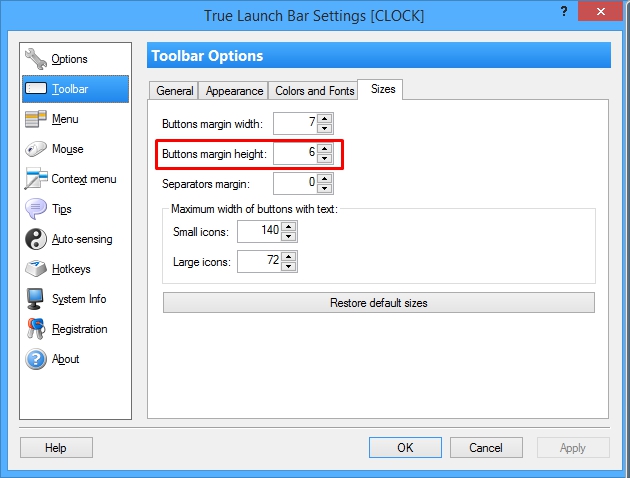The height and width of the screenshot is (478, 630).
Task: Decrease Small icons maximum width
Action: [289, 237]
